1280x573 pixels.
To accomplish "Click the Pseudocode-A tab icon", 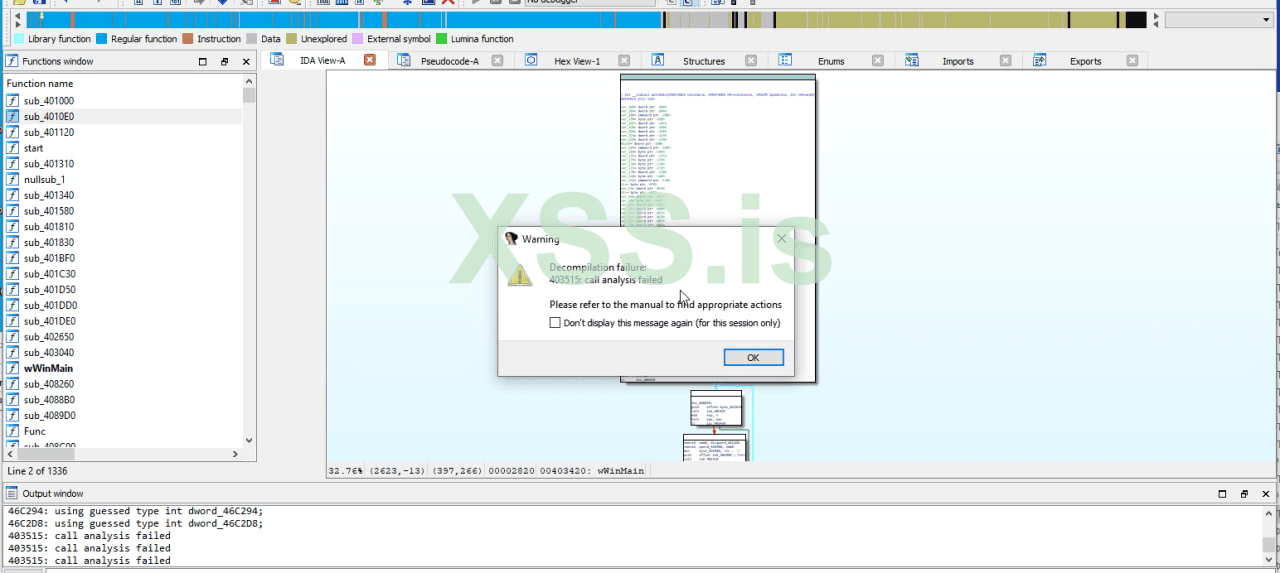I will click(404, 60).
